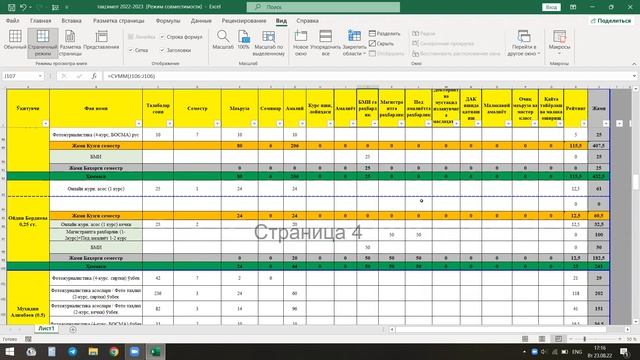Click Скрыть (hide window)
The width and height of the screenshot is (640, 360).
[381, 43]
